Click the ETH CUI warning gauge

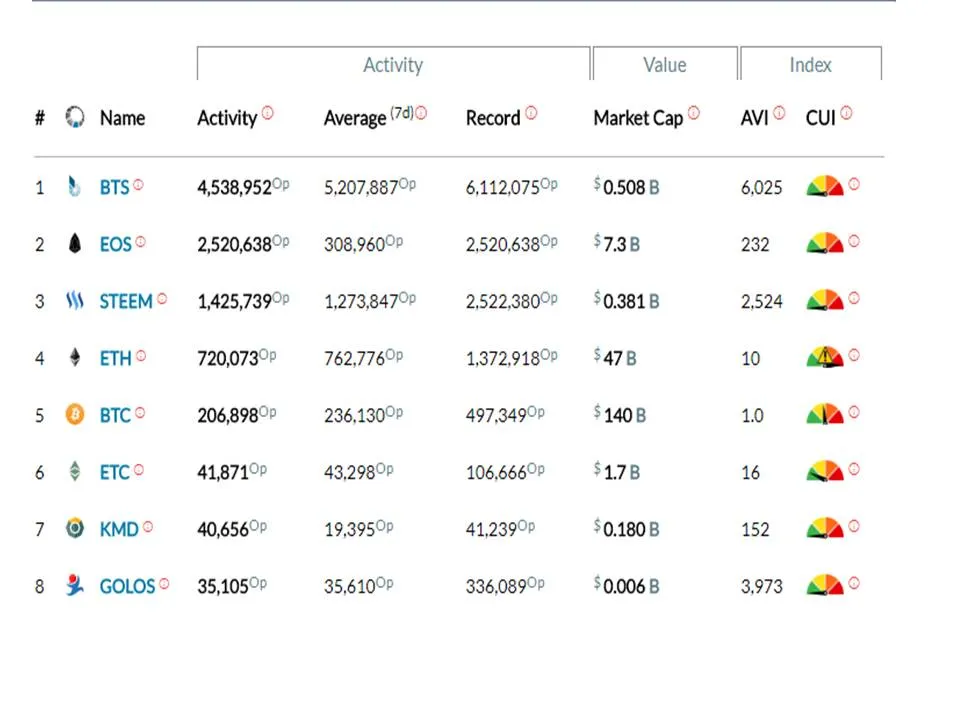point(825,357)
